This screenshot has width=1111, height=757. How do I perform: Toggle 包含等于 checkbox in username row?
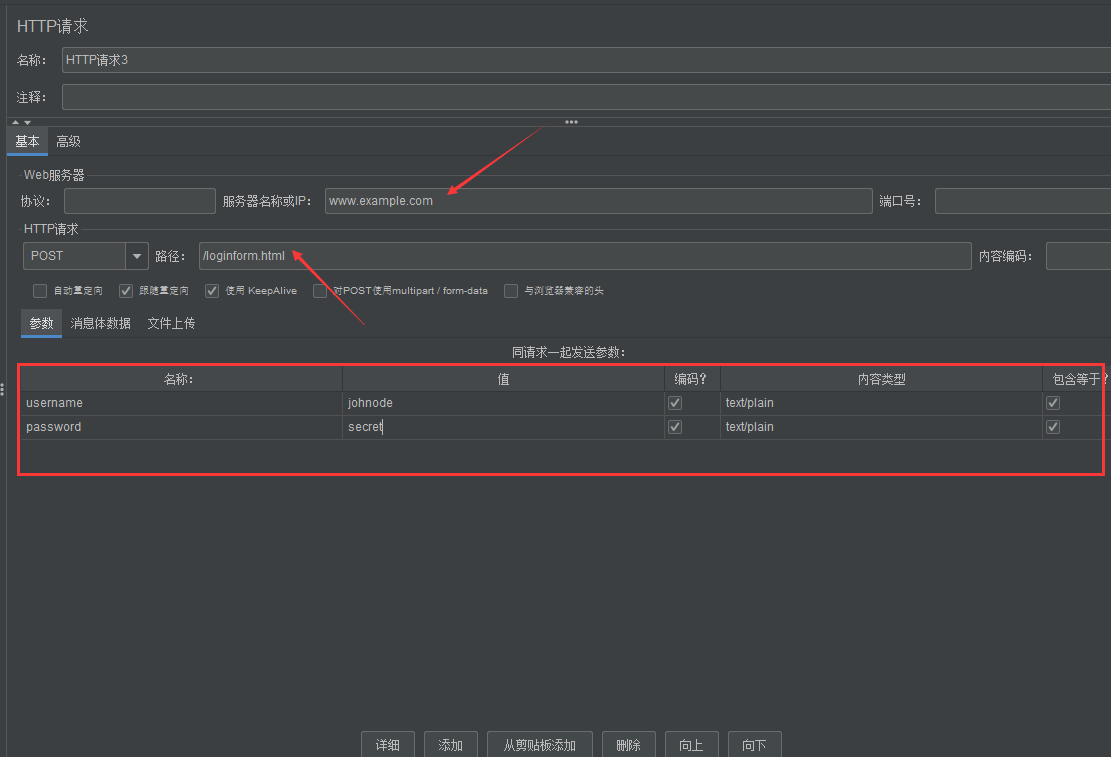click(x=1053, y=403)
